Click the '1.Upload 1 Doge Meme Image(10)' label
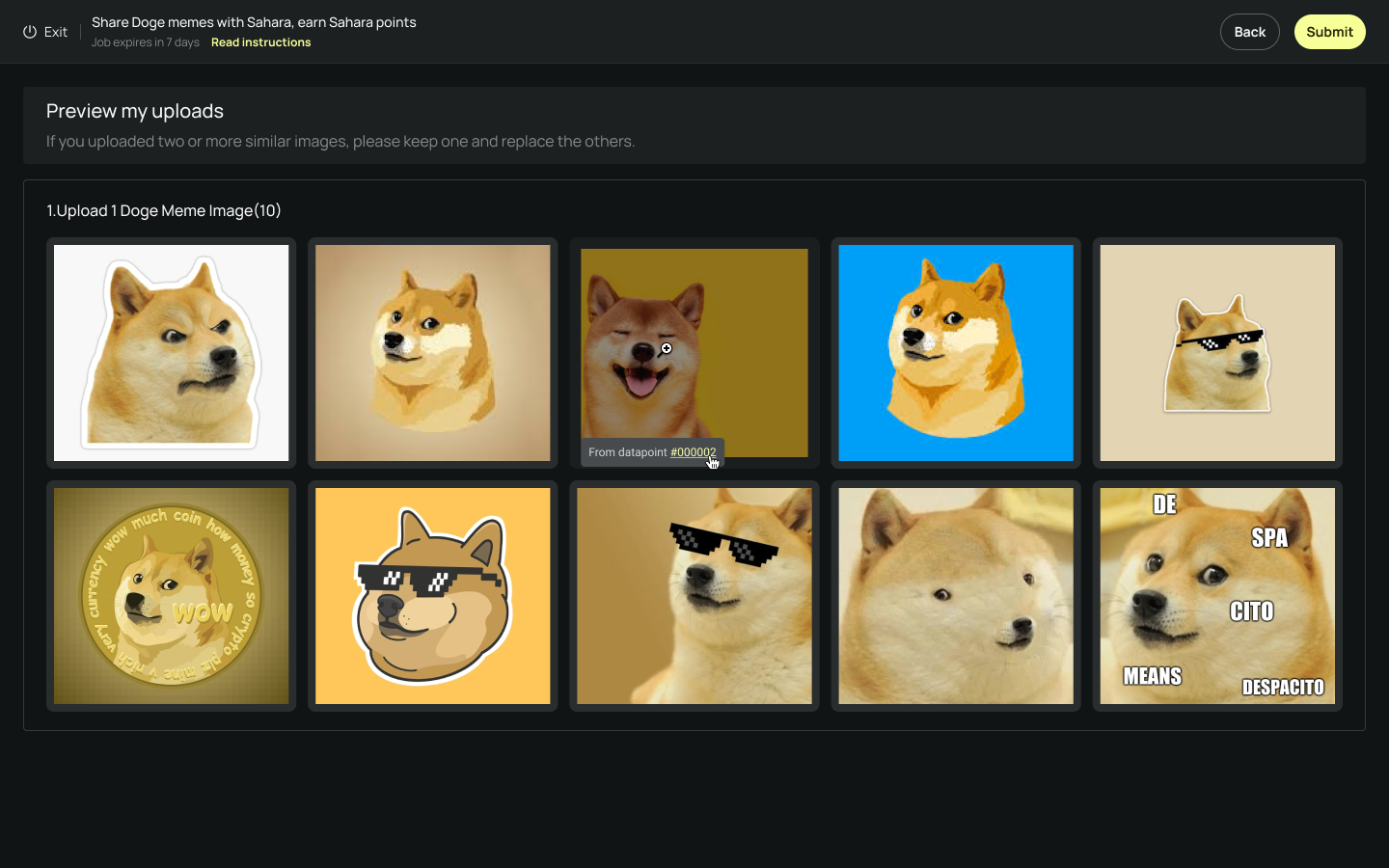The image size is (1389, 868). tap(164, 210)
